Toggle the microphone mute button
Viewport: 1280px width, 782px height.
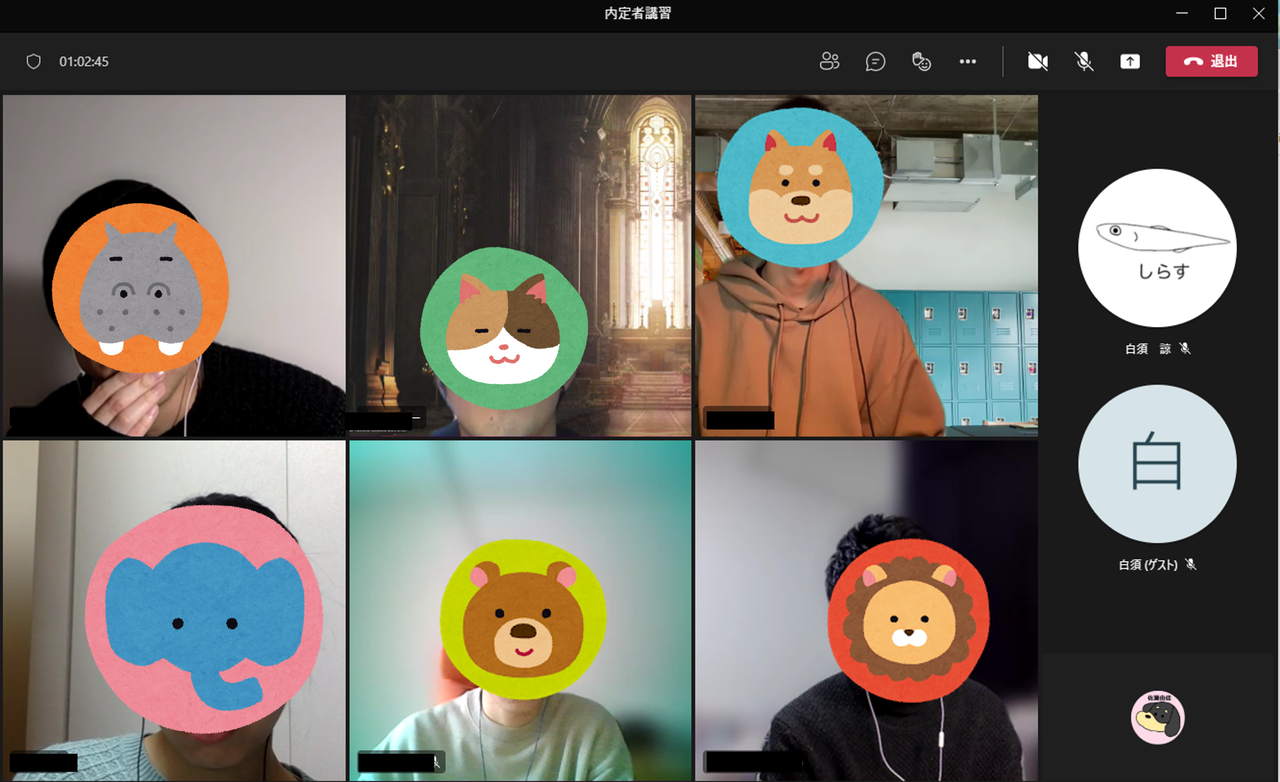click(x=1083, y=61)
